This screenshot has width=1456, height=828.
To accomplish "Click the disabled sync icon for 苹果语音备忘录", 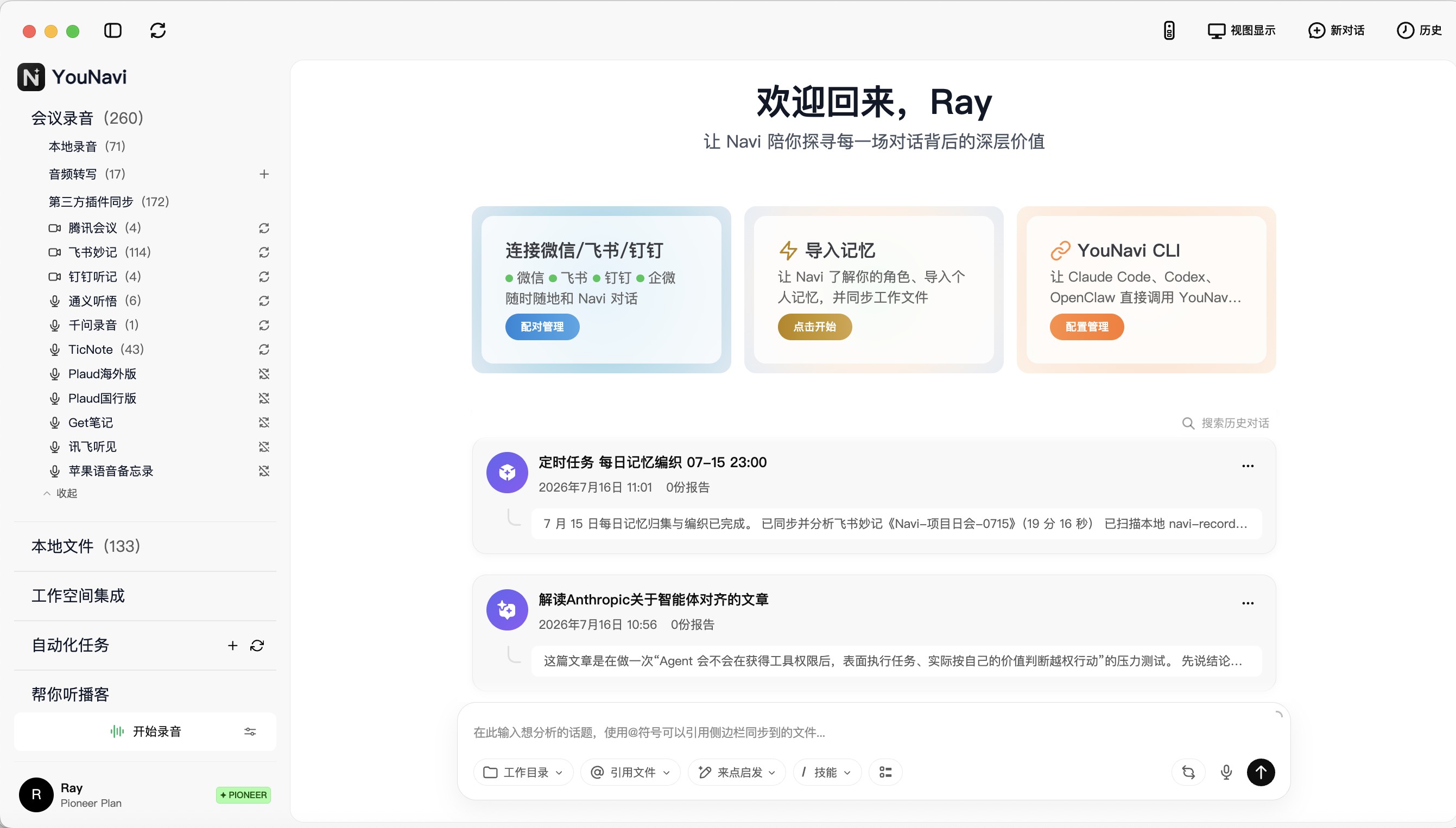I will (x=264, y=471).
